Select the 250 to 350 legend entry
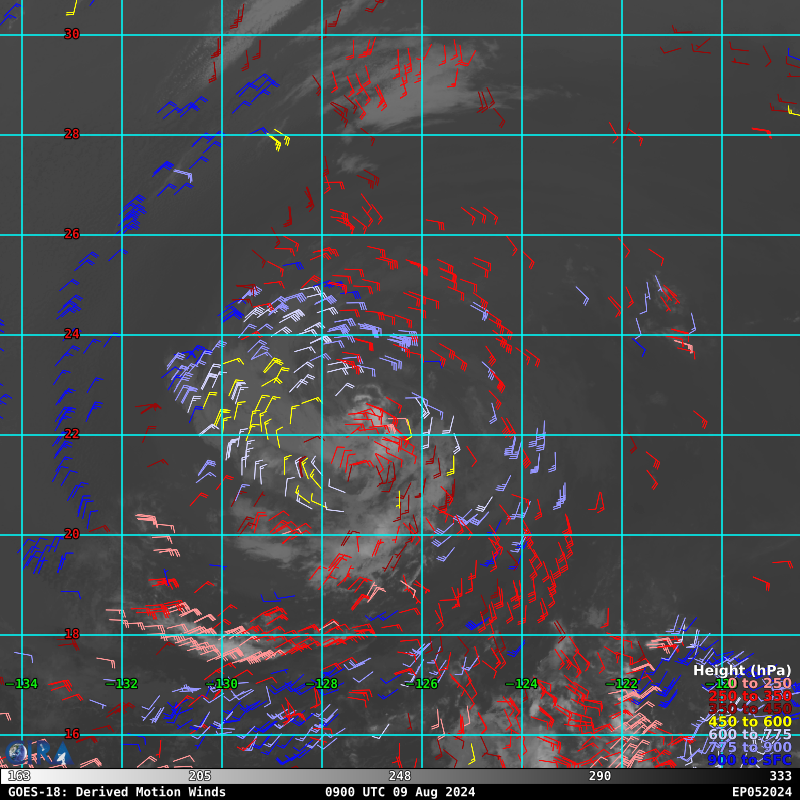The width and height of the screenshot is (800, 800). pyautogui.click(x=749, y=696)
